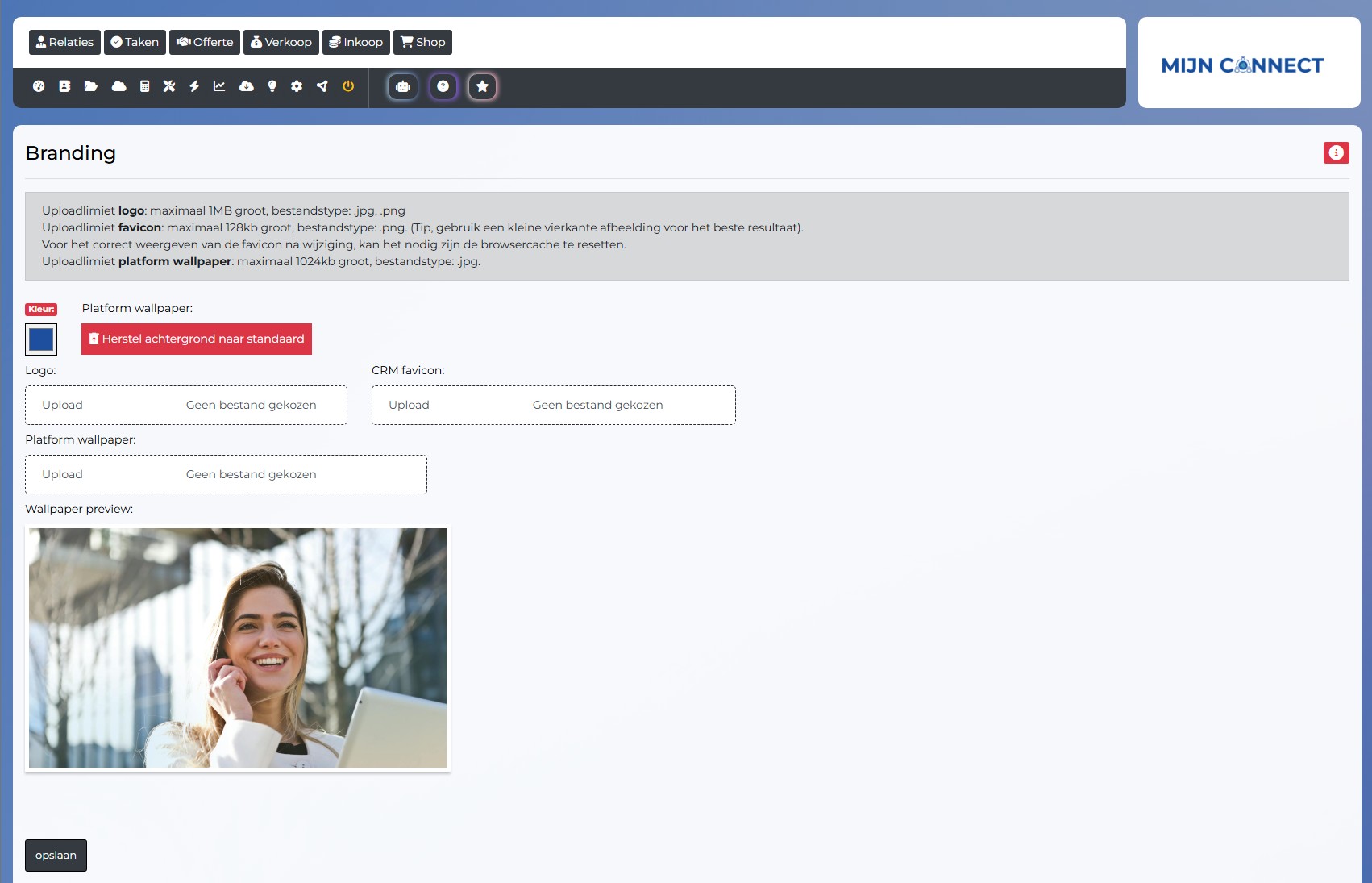
Task: Open the dashboard speedometer icon
Action: [38, 86]
